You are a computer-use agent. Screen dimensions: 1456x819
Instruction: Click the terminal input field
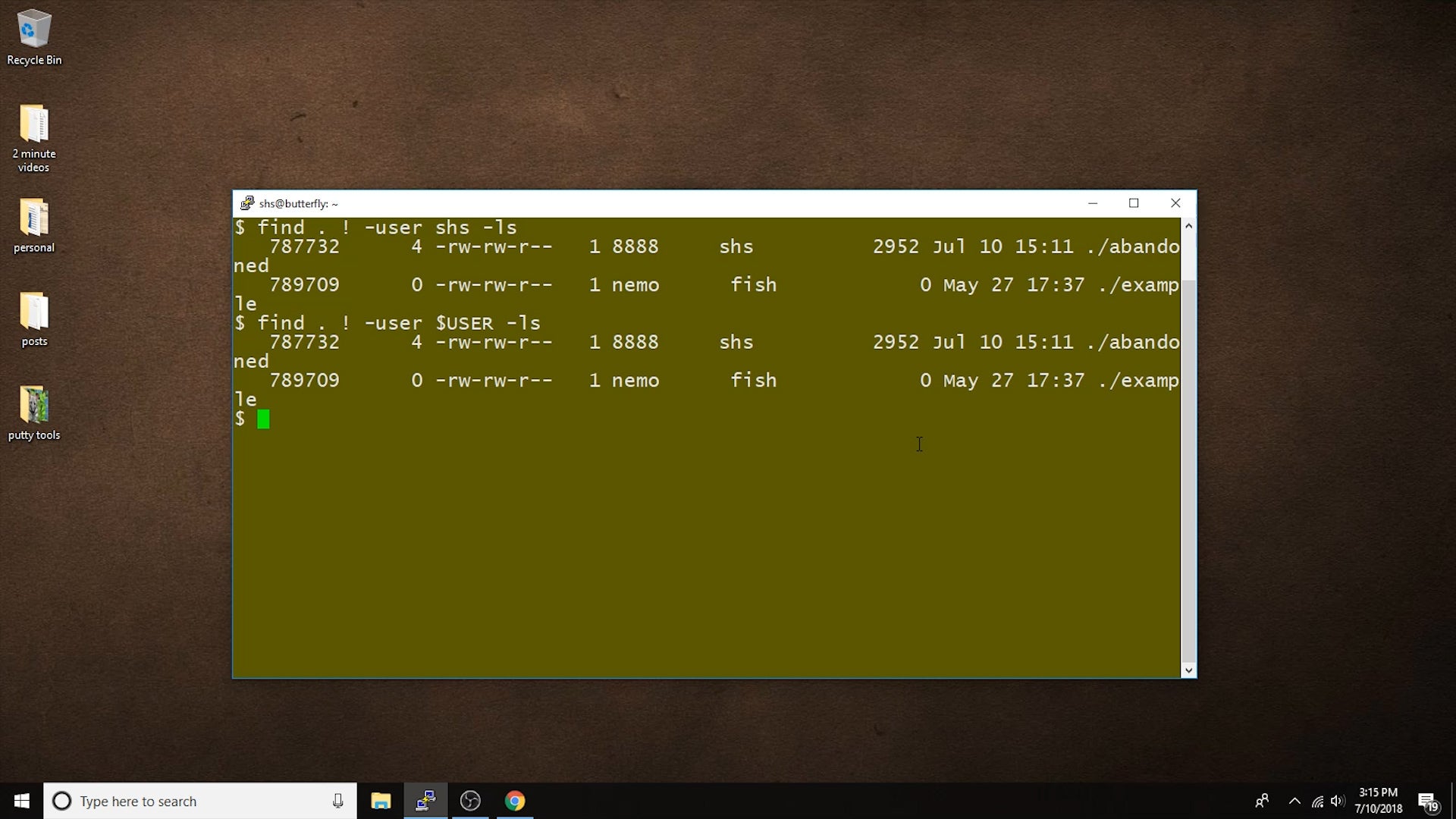tap(263, 418)
